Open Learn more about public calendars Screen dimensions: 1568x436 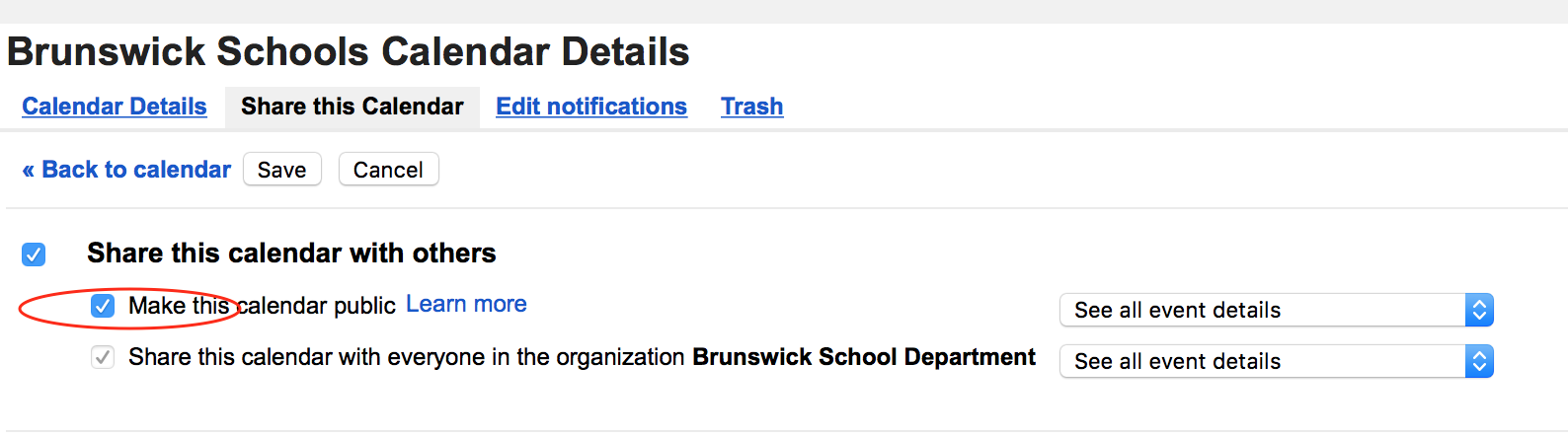(x=466, y=304)
